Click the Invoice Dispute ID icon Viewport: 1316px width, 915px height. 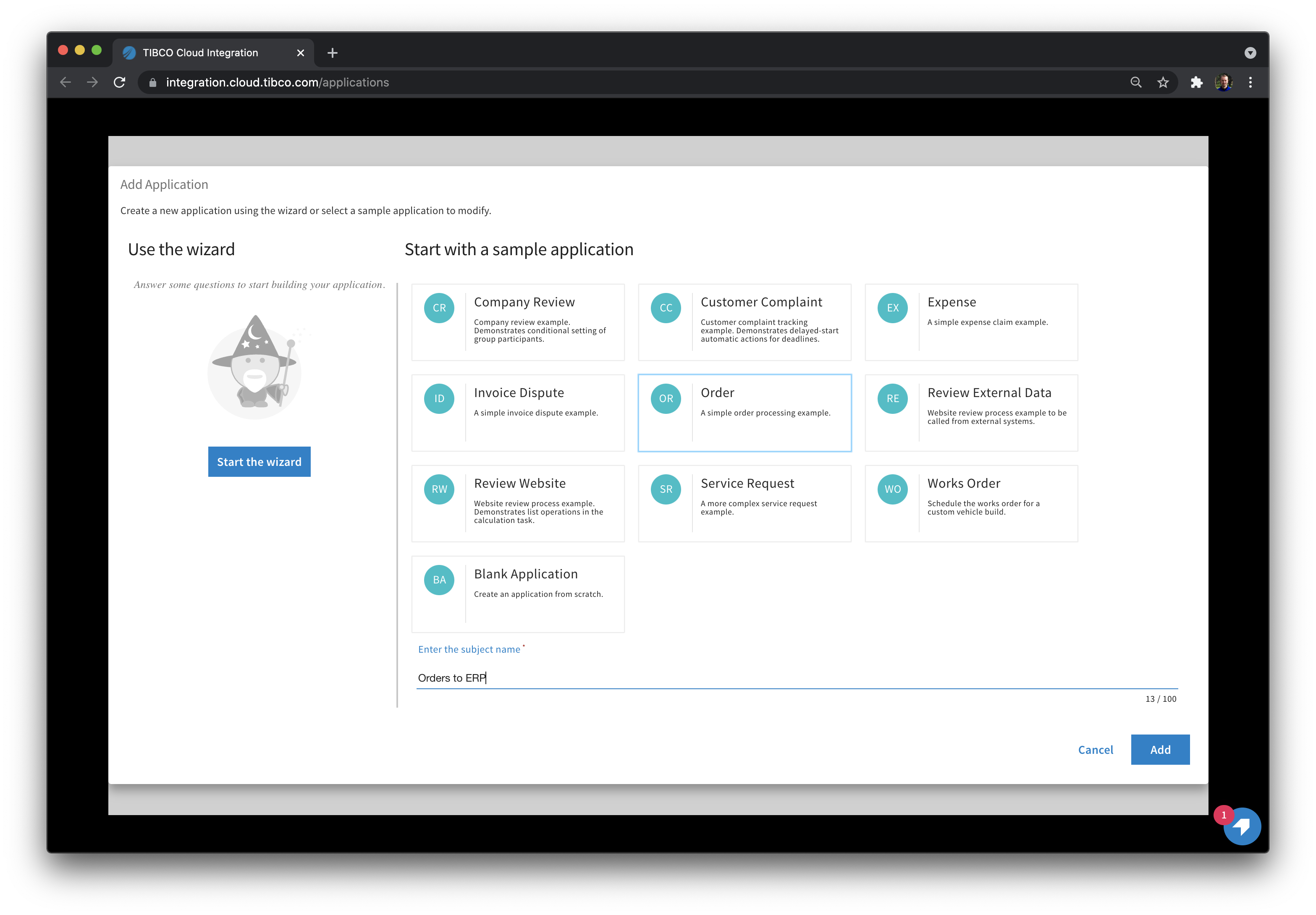438,398
